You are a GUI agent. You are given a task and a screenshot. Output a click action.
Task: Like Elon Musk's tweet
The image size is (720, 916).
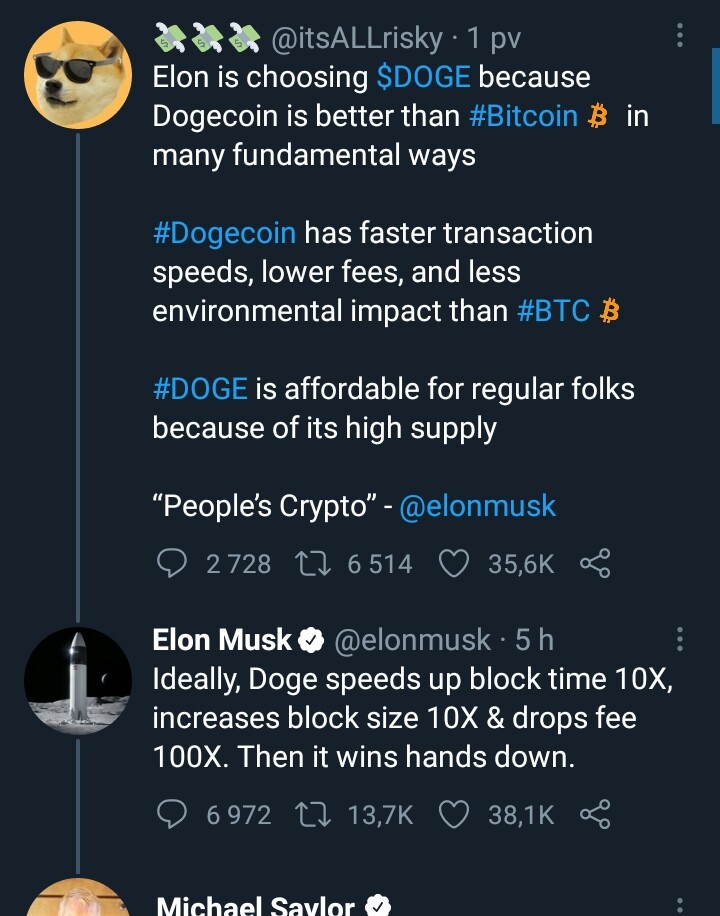tap(455, 815)
